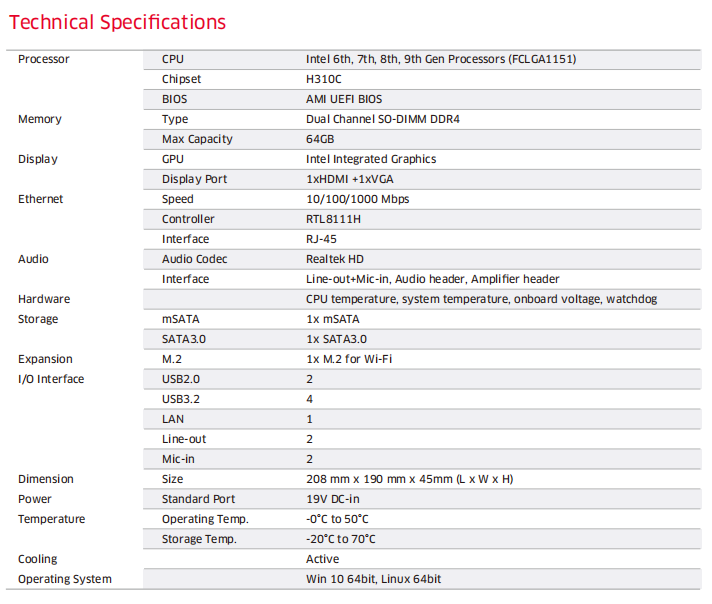The height and width of the screenshot is (604, 712).
Task: Click Dual Channel SO-DIMM DDR4 value
Action: (x=383, y=119)
